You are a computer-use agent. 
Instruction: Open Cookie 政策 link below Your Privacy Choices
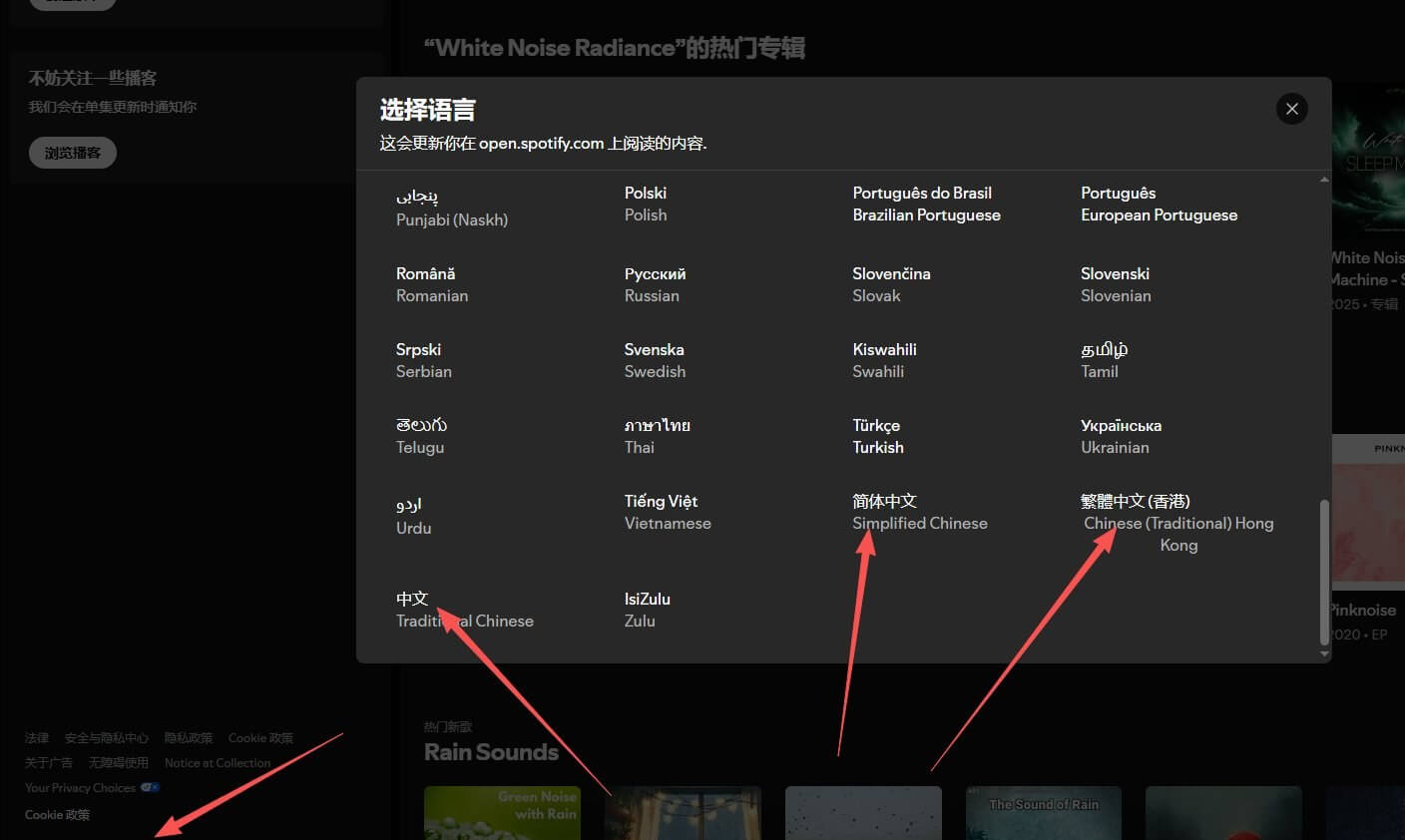pyautogui.click(x=57, y=815)
